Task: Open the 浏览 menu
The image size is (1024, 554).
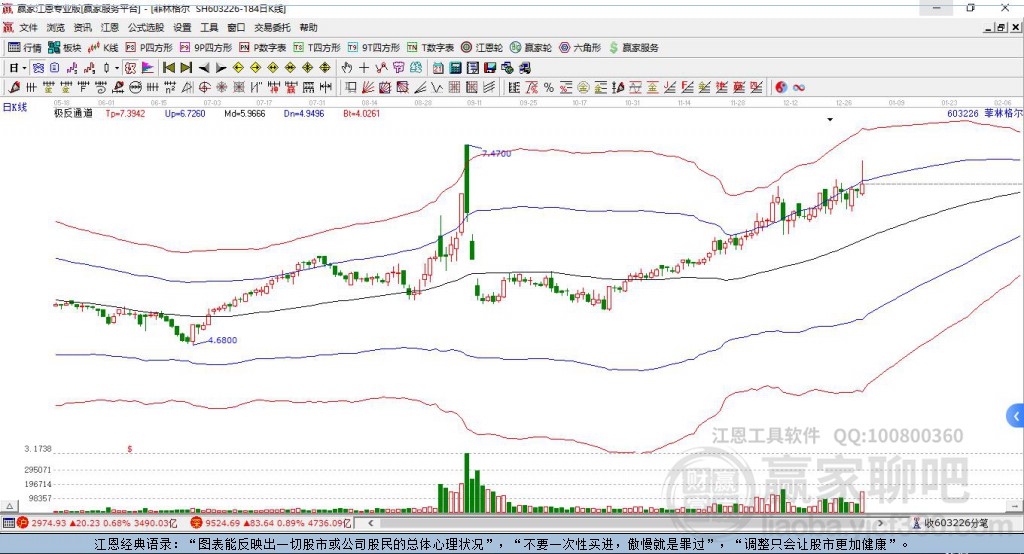Action: pos(56,27)
